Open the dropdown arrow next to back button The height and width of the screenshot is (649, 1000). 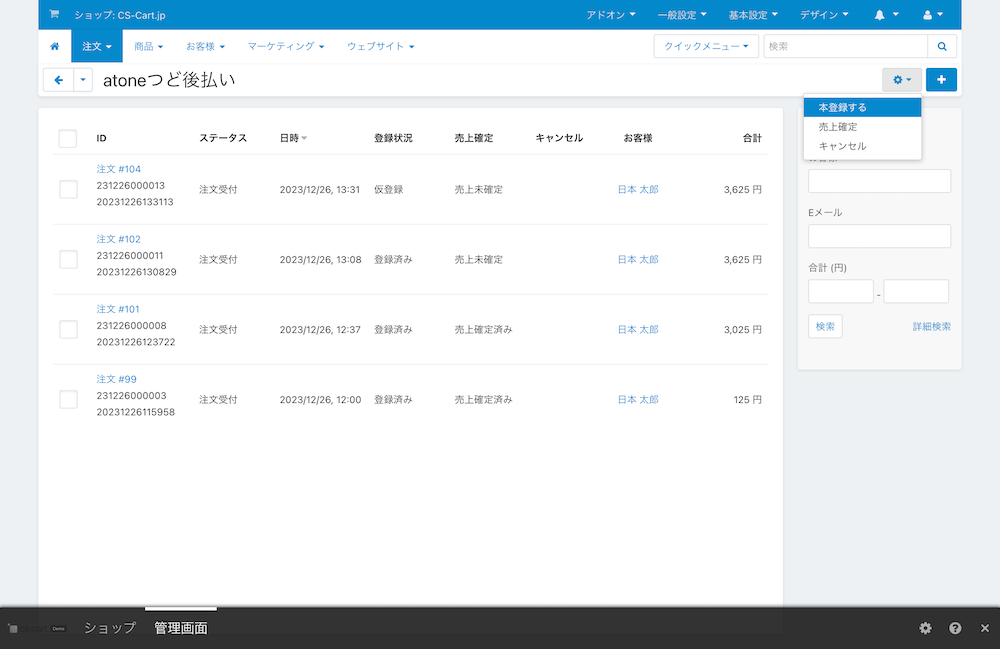(x=83, y=80)
